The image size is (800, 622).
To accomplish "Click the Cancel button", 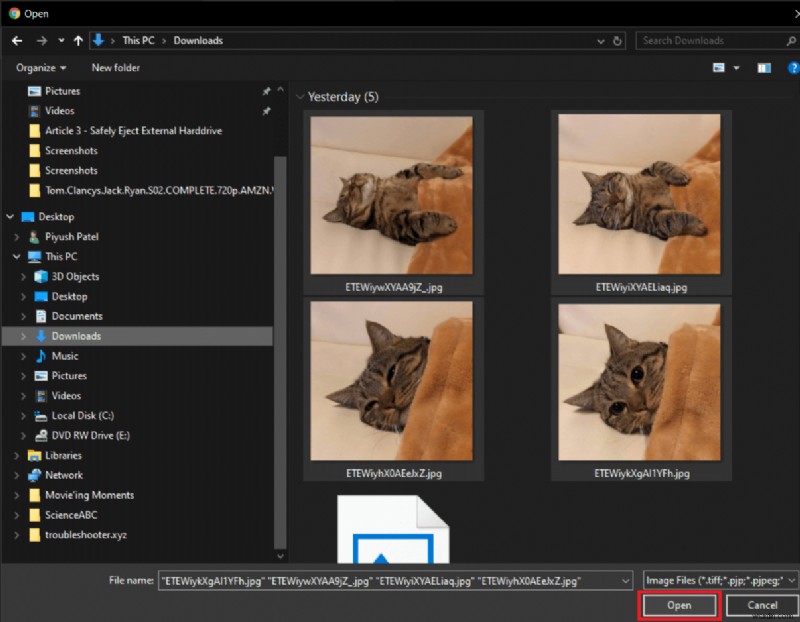I will (762, 605).
